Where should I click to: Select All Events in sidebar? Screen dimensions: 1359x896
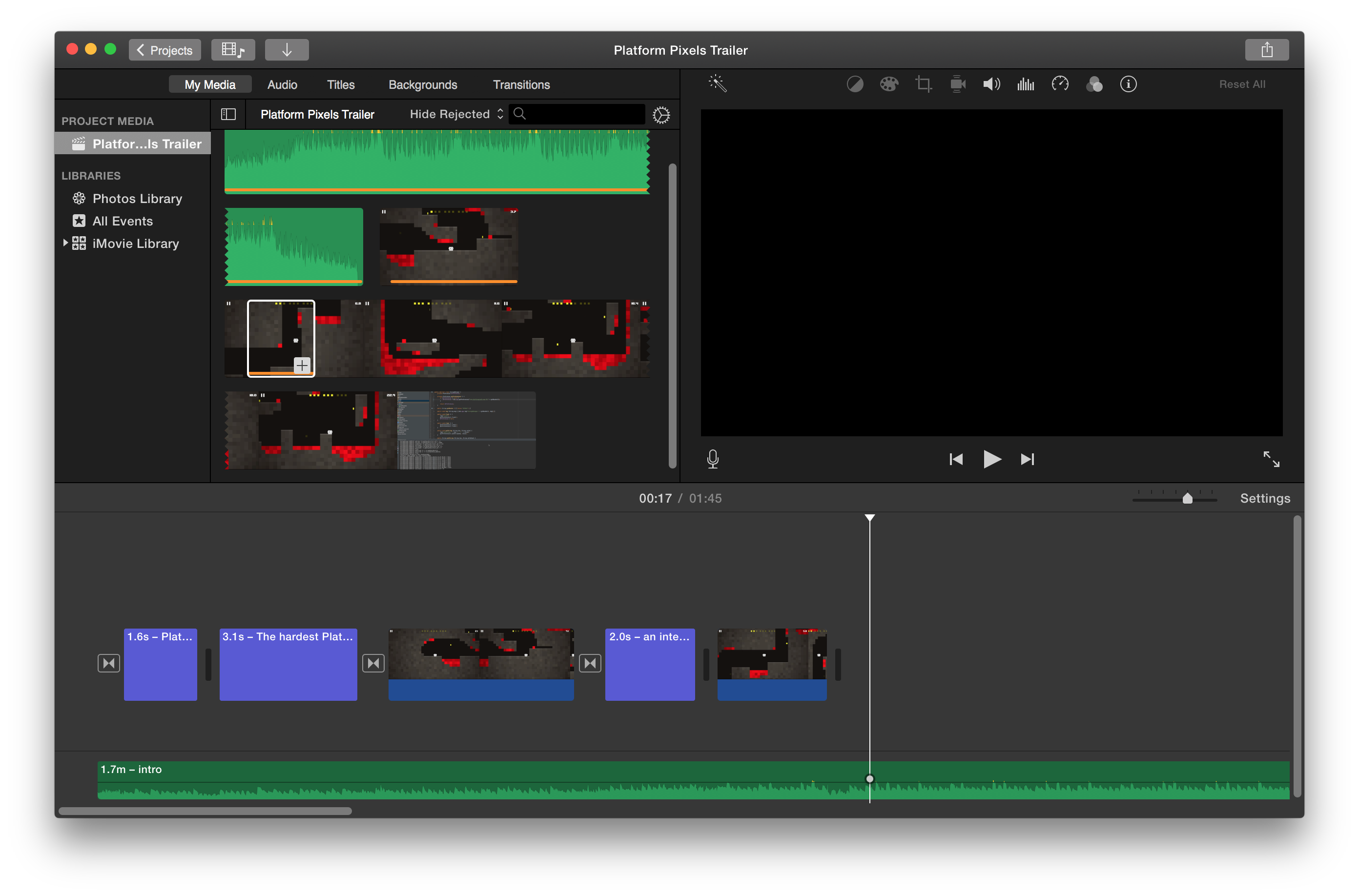coord(123,221)
